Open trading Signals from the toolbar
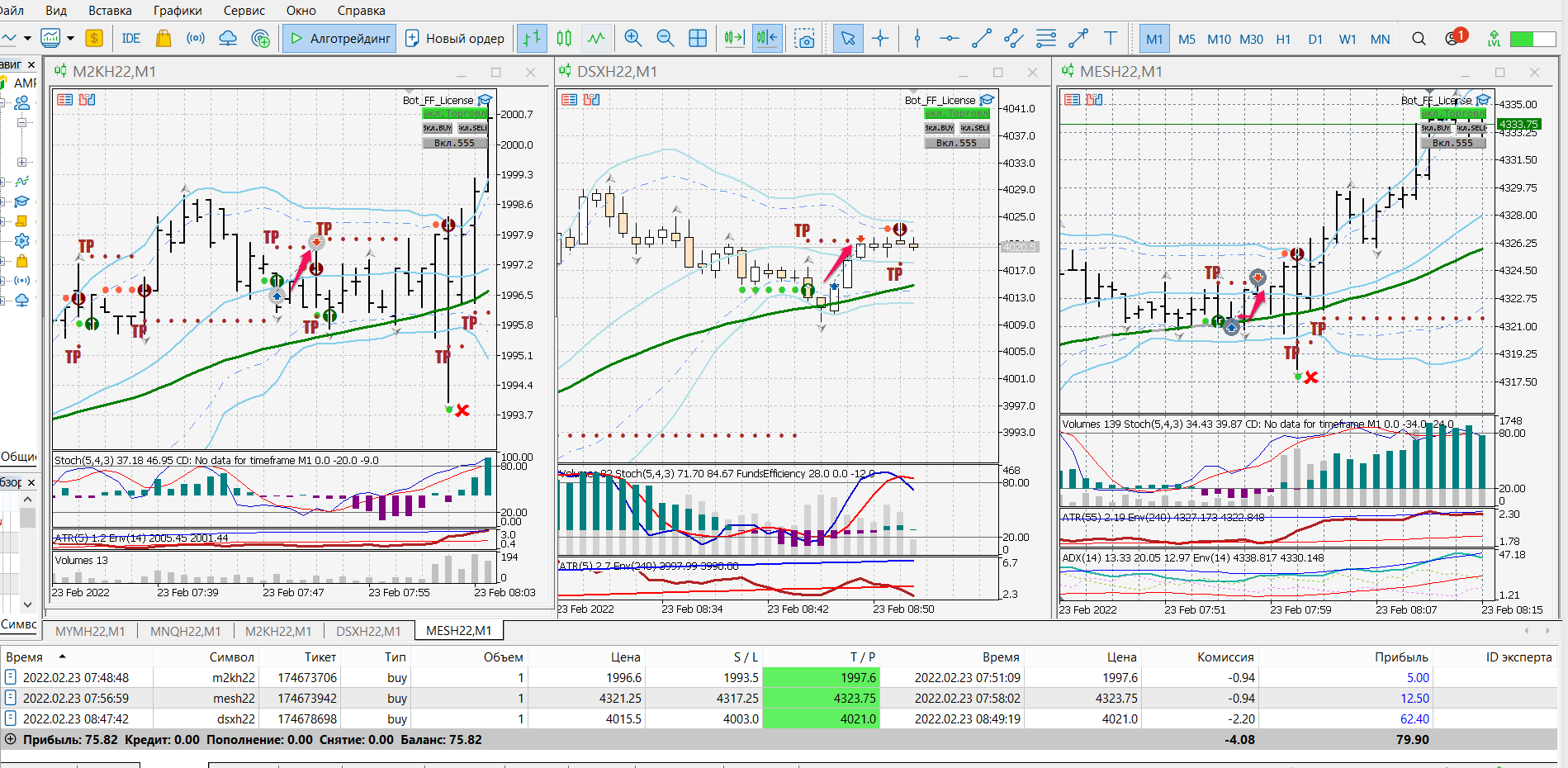The image size is (1568, 768). point(196,38)
